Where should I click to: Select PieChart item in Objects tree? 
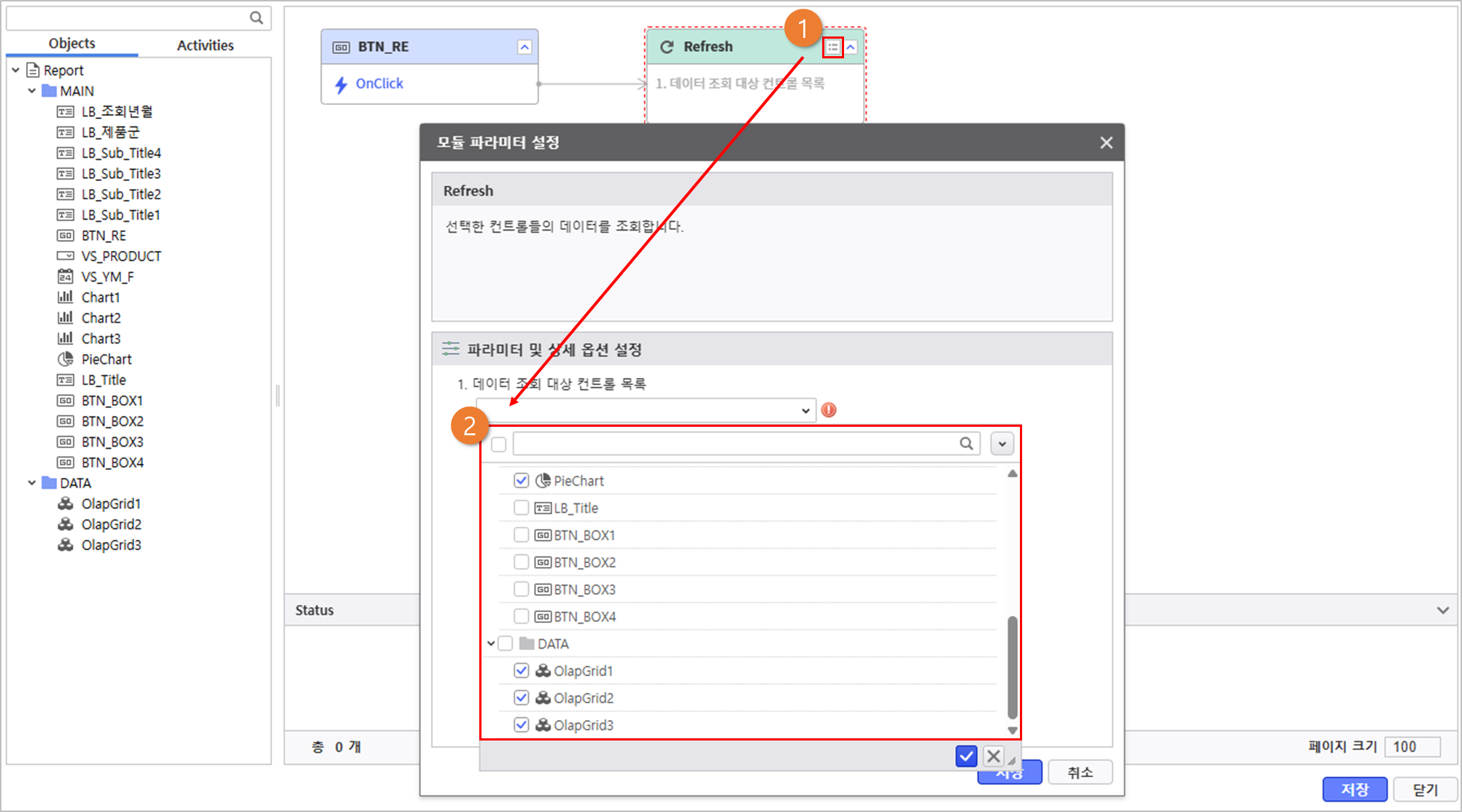point(107,359)
